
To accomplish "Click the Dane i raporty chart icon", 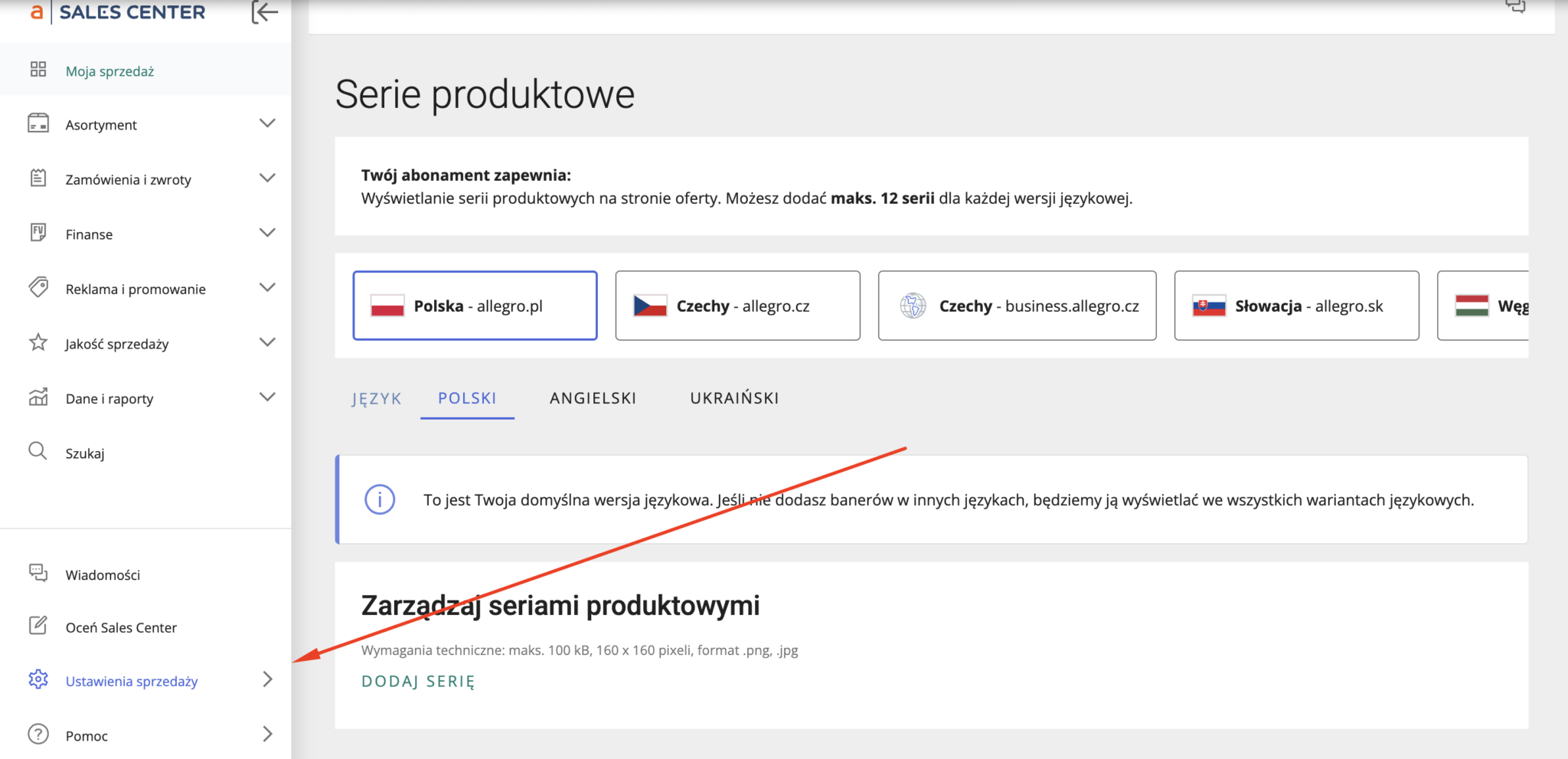I will point(38,397).
